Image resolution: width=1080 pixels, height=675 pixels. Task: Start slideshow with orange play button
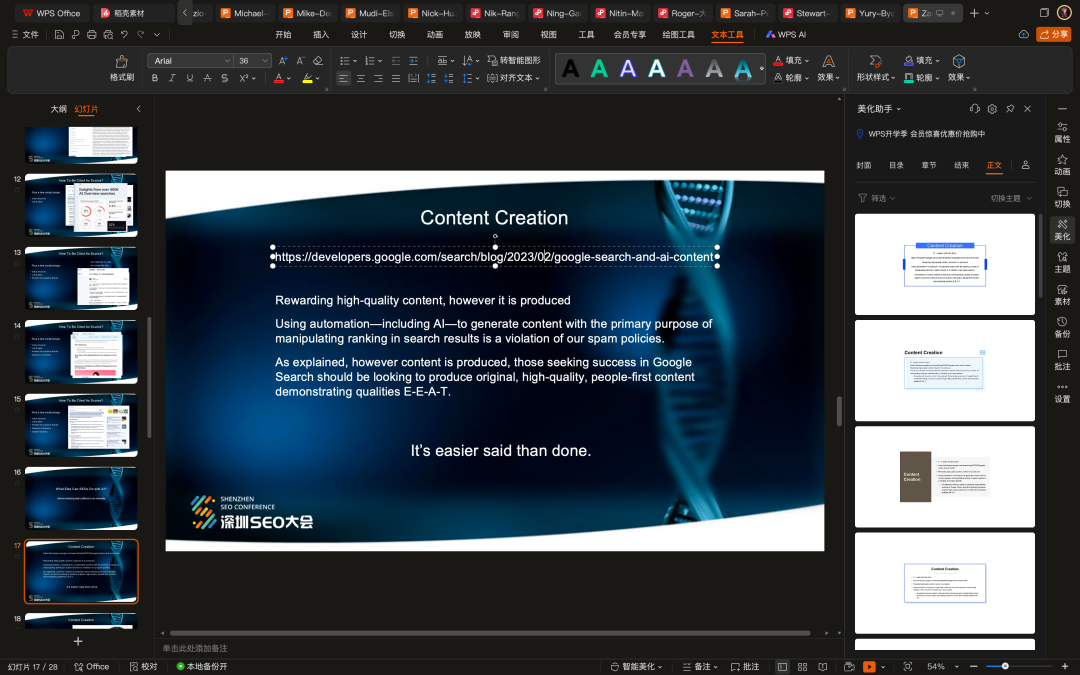(x=869, y=667)
